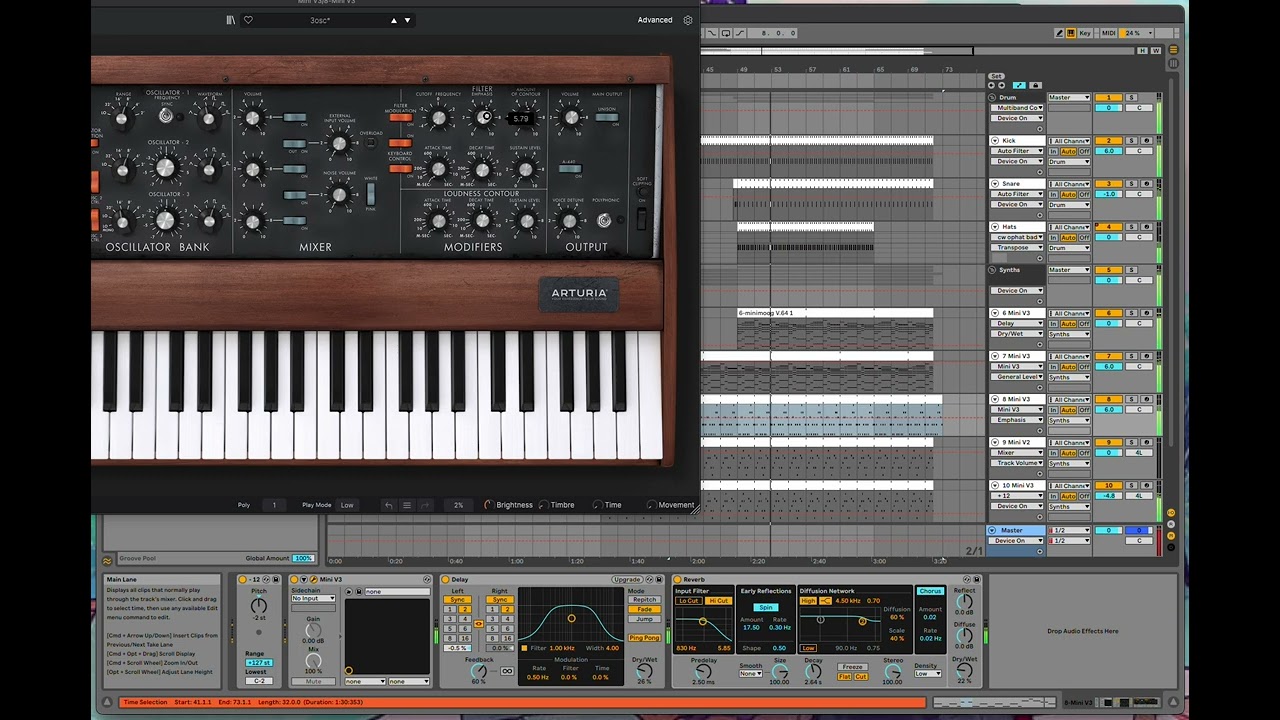
Task: Toggle the draw mode pencil icon
Action: pyautogui.click(x=1060, y=33)
